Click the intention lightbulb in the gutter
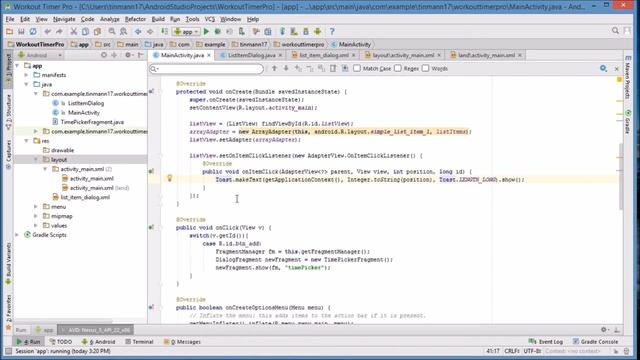 (x=170, y=178)
